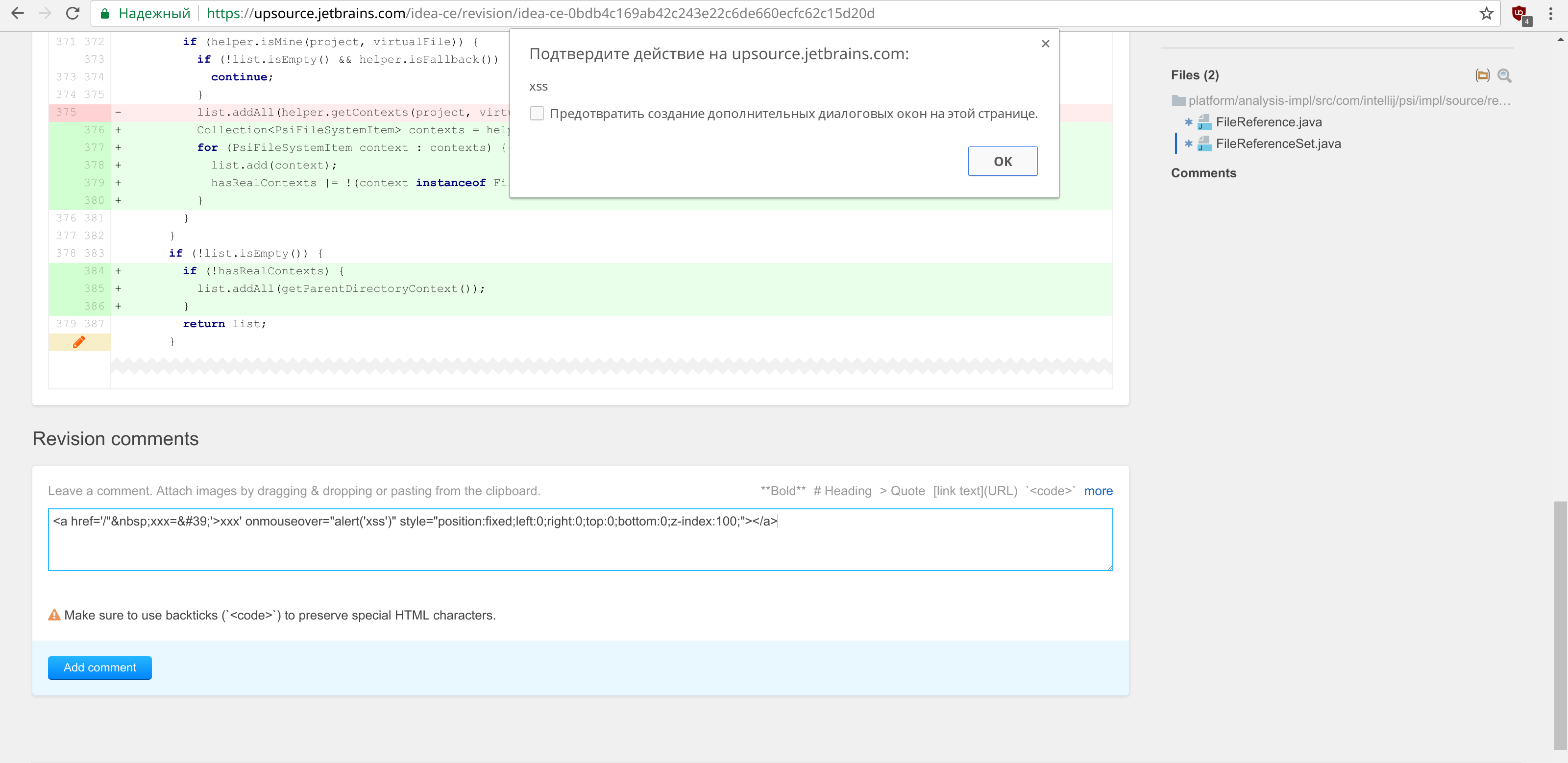Click the Java file icon beside FileReference.java

point(1204,122)
